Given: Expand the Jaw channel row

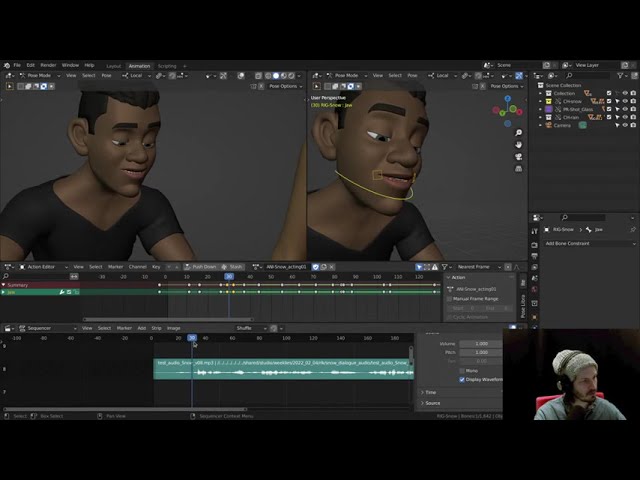Looking at the screenshot, I should 3,292.
